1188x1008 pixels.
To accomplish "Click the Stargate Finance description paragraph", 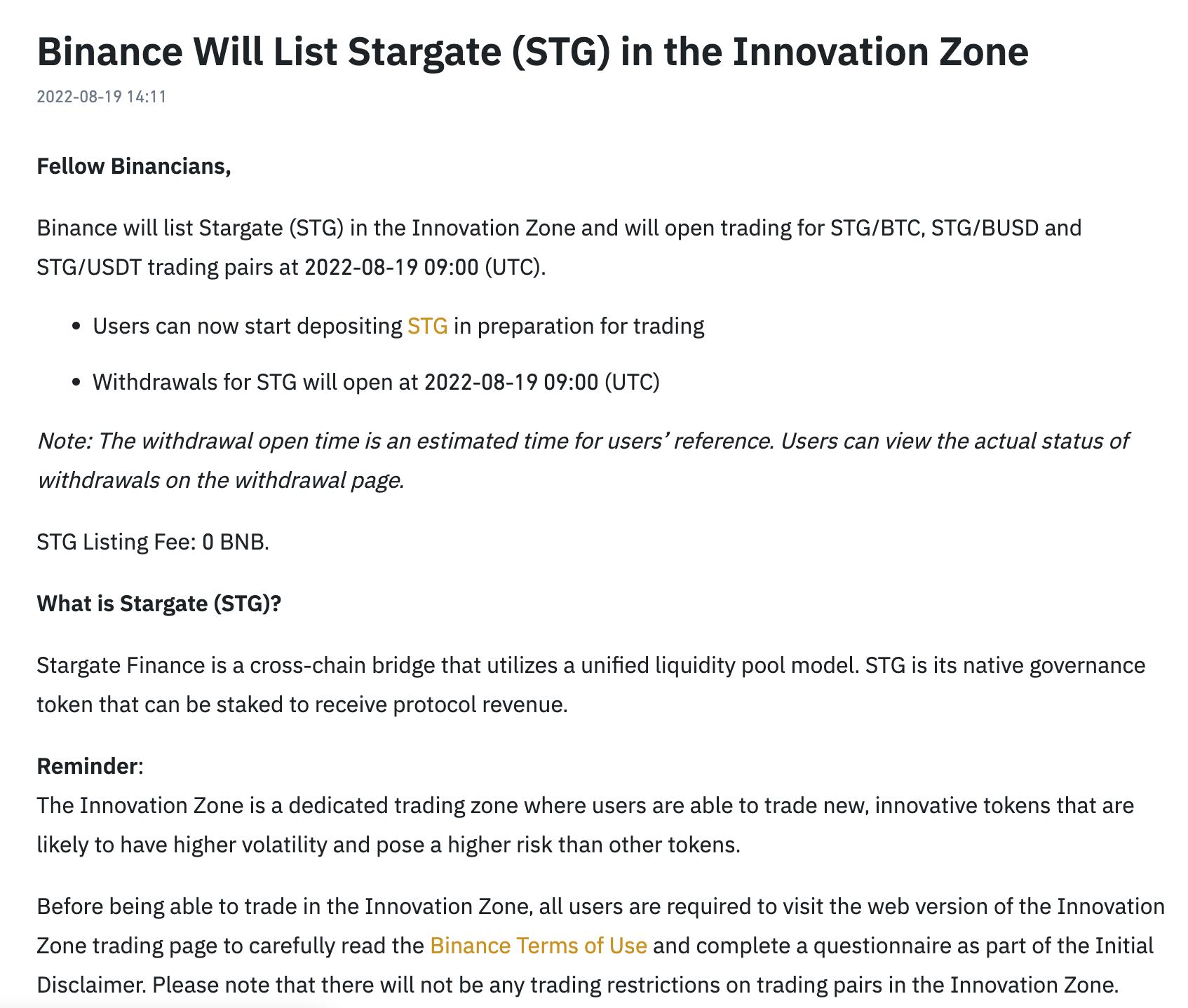I will click(590, 685).
